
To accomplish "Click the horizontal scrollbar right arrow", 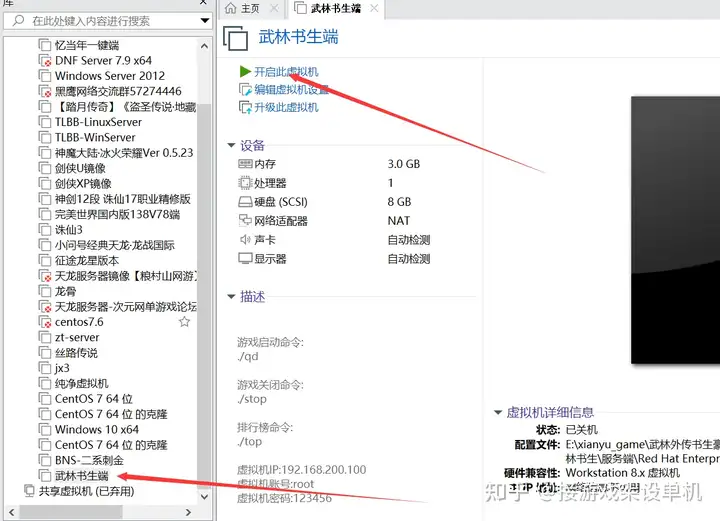I will pos(188,512).
